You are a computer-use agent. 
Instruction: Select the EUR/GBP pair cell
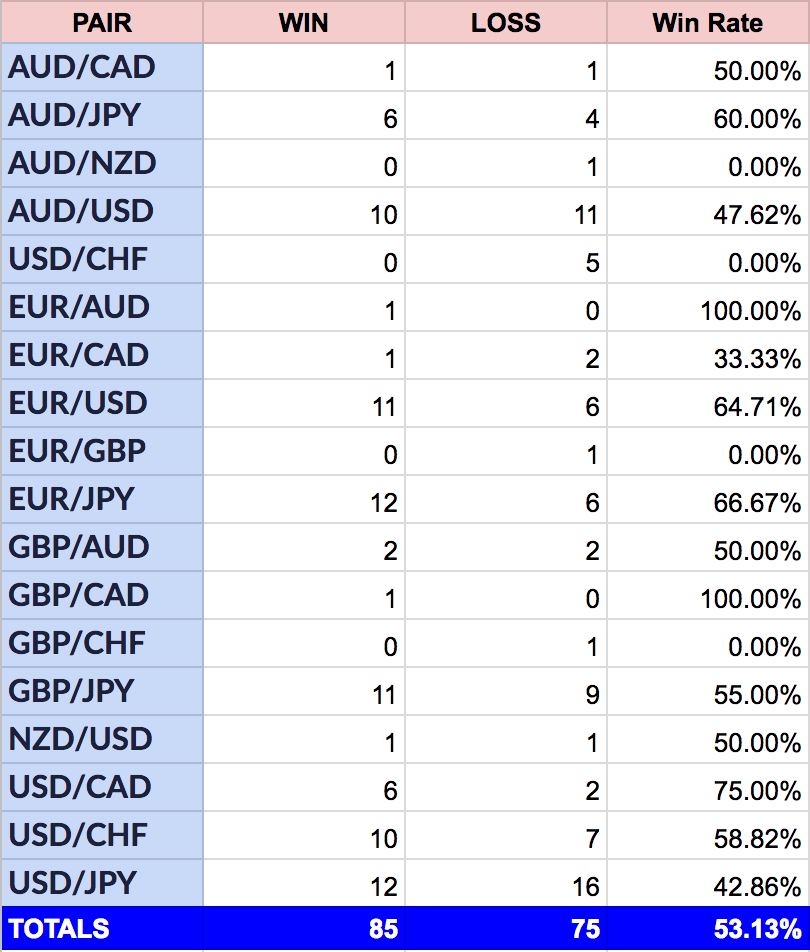[x=102, y=451]
